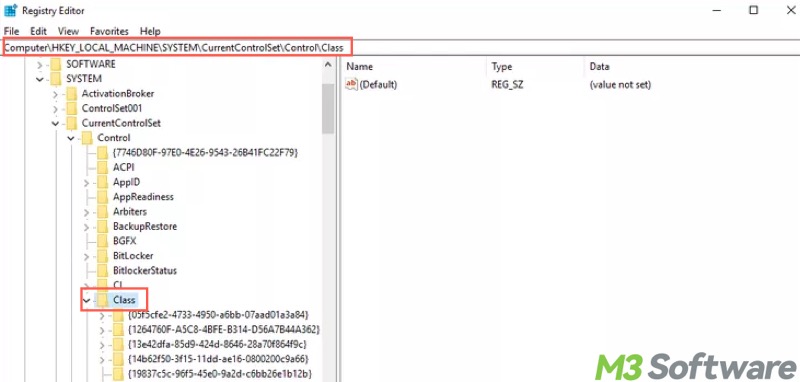The height and width of the screenshot is (382, 800).
Task: Click the SYSTEM folder icon
Action: coord(56,79)
